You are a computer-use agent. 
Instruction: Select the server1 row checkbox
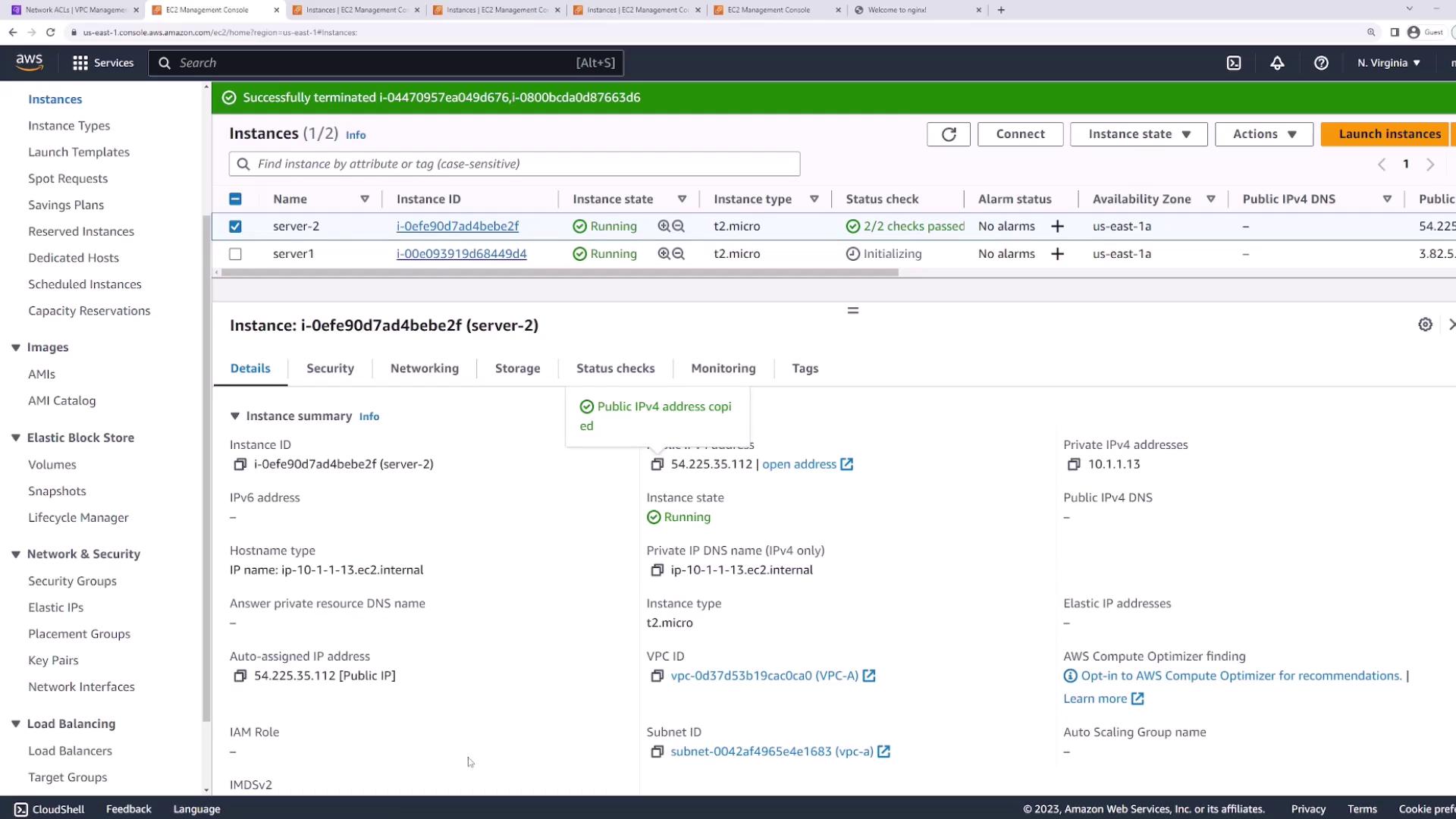[x=235, y=254]
